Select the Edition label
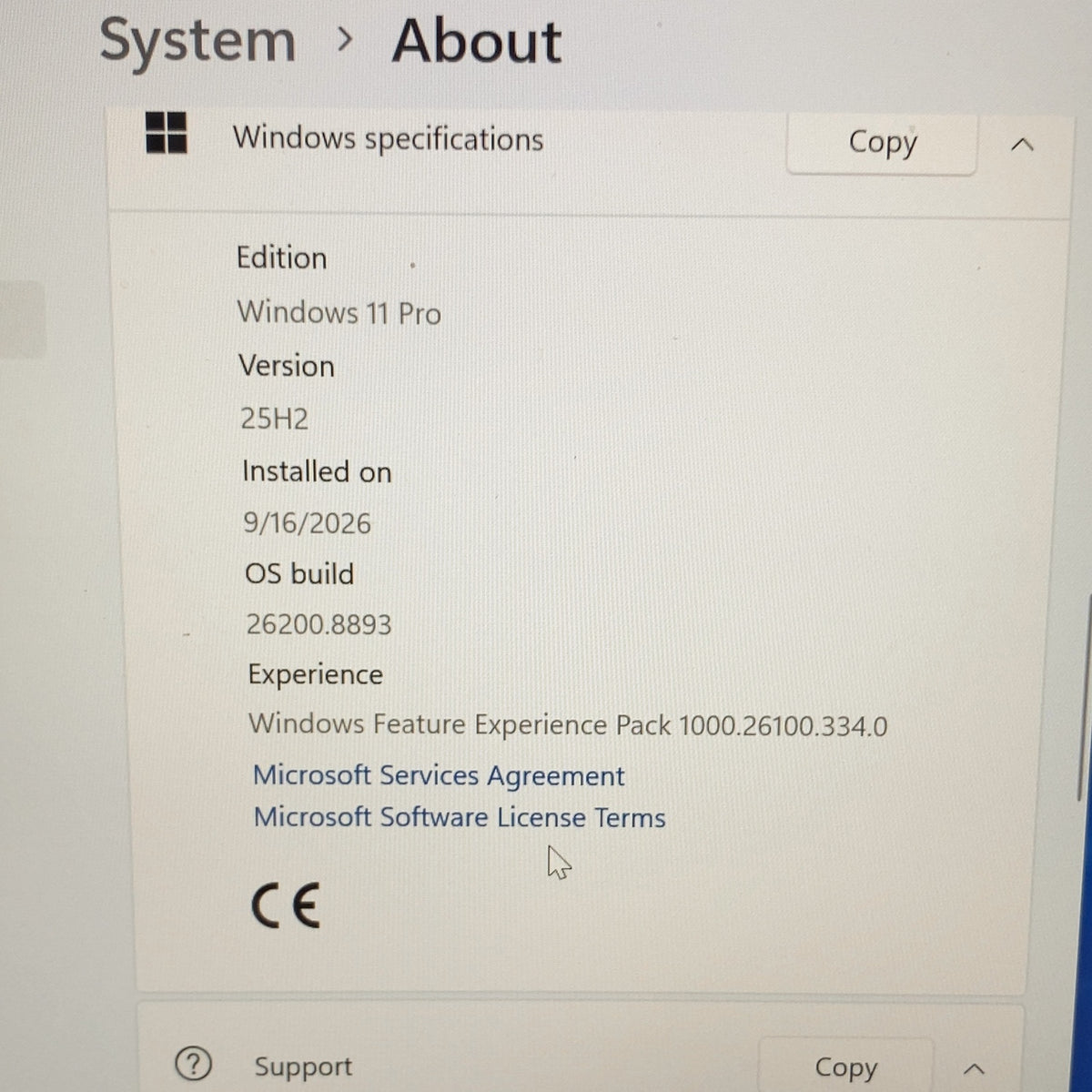Image resolution: width=1092 pixels, height=1092 pixels. pos(281,258)
